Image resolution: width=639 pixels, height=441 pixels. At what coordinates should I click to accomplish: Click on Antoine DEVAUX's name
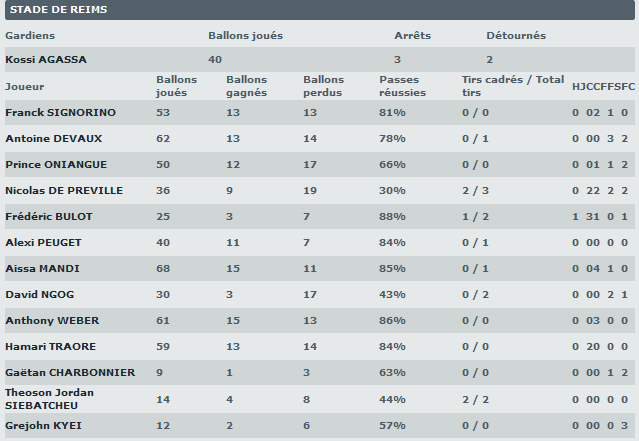pyautogui.click(x=54, y=139)
